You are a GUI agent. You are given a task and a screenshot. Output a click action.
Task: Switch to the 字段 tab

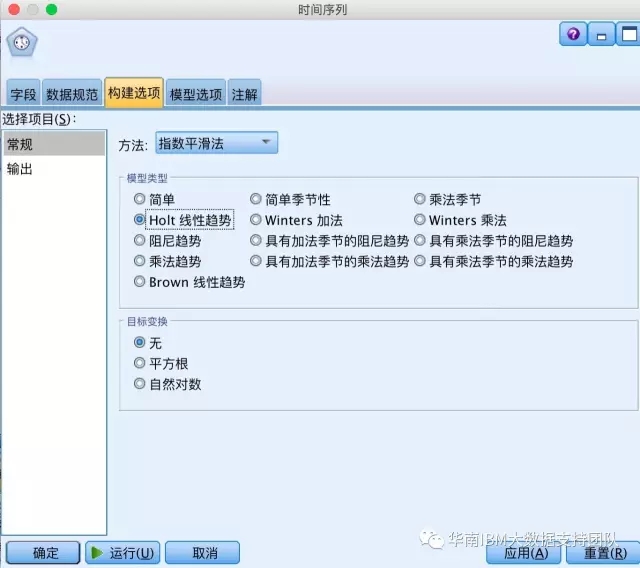tap(23, 93)
